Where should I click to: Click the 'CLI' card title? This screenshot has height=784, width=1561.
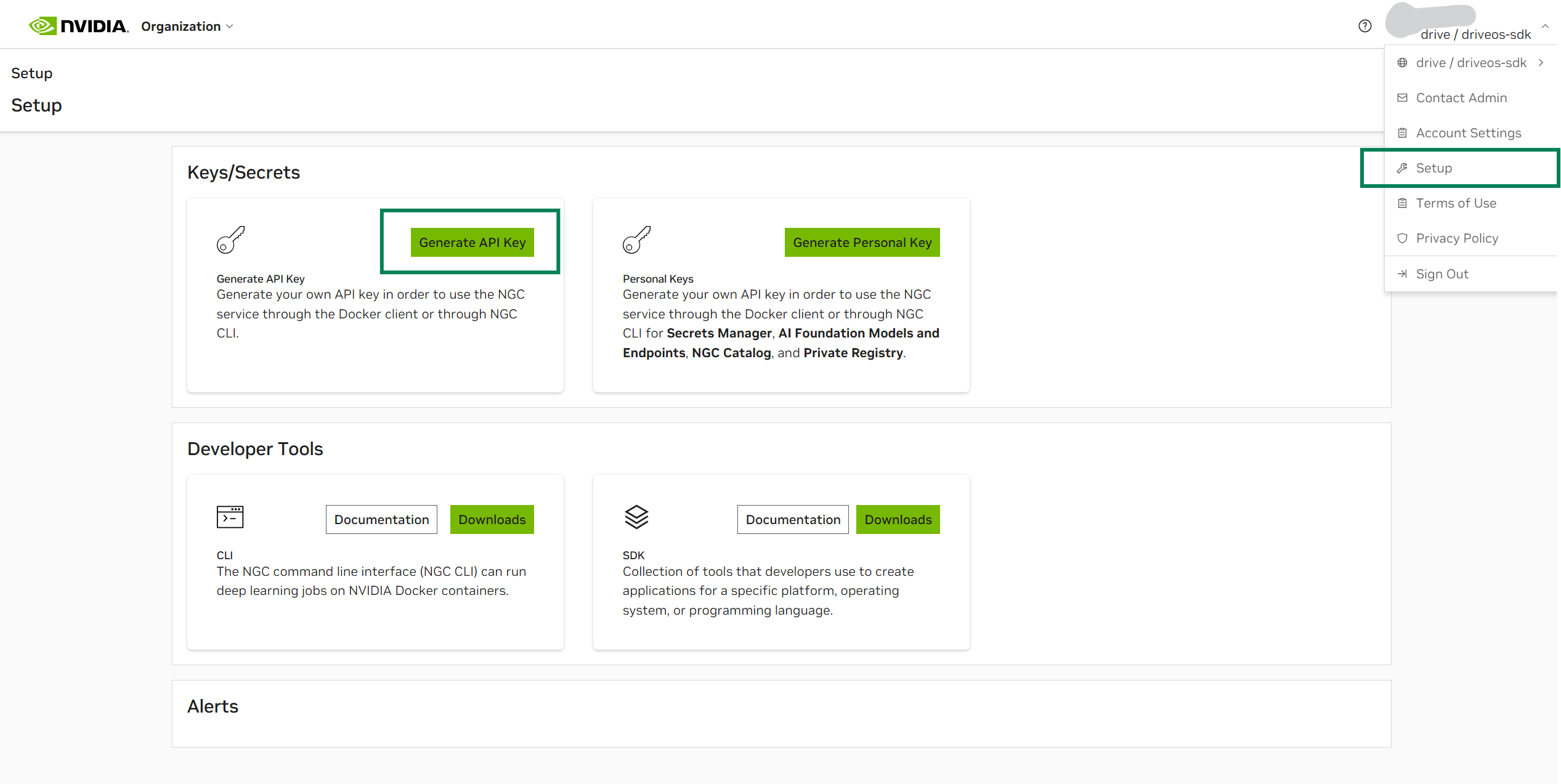click(225, 556)
